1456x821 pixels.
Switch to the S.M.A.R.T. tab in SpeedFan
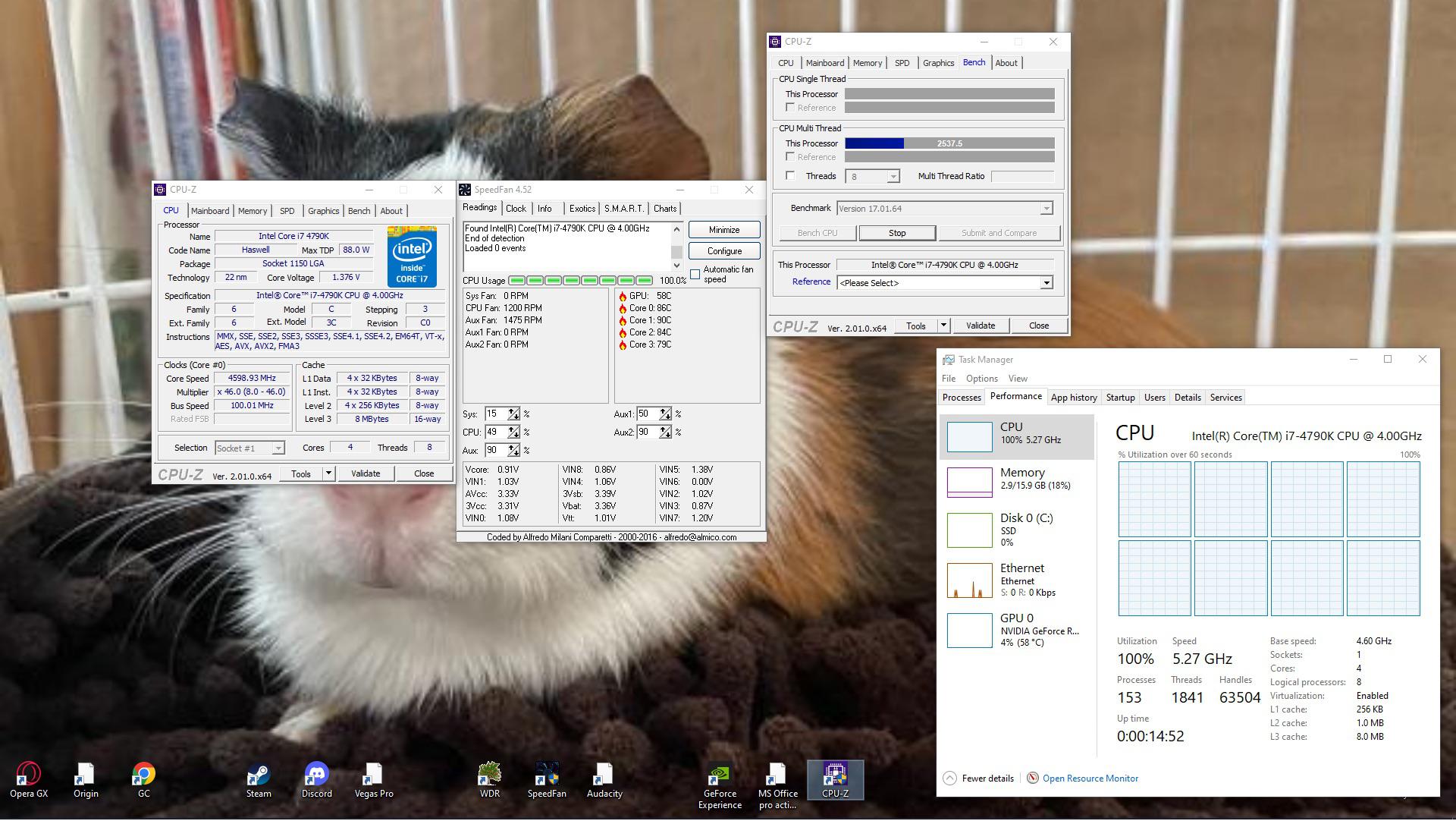point(623,208)
